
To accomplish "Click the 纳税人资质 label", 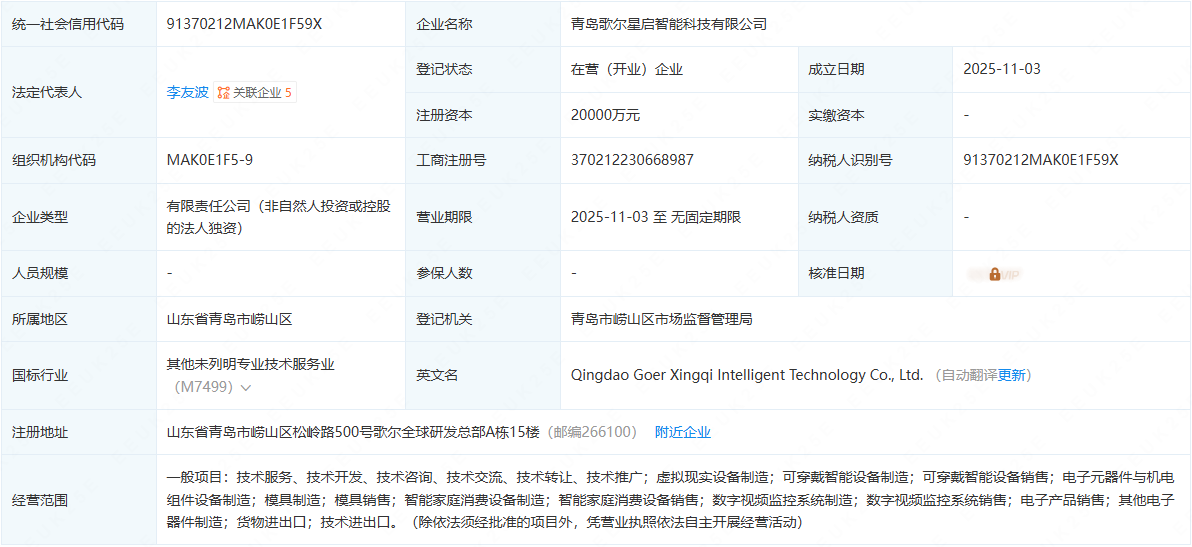I will [843, 217].
